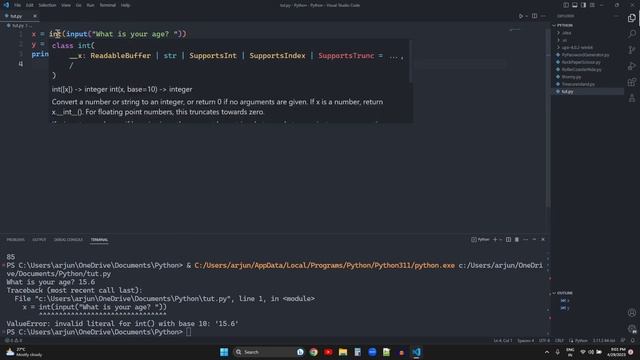
Task: Open the File menu
Action: pyautogui.click(x=18, y=5)
